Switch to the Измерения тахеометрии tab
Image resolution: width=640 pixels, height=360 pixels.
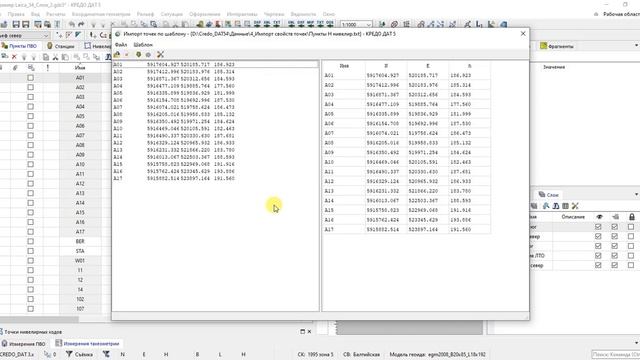click(x=87, y=344)
